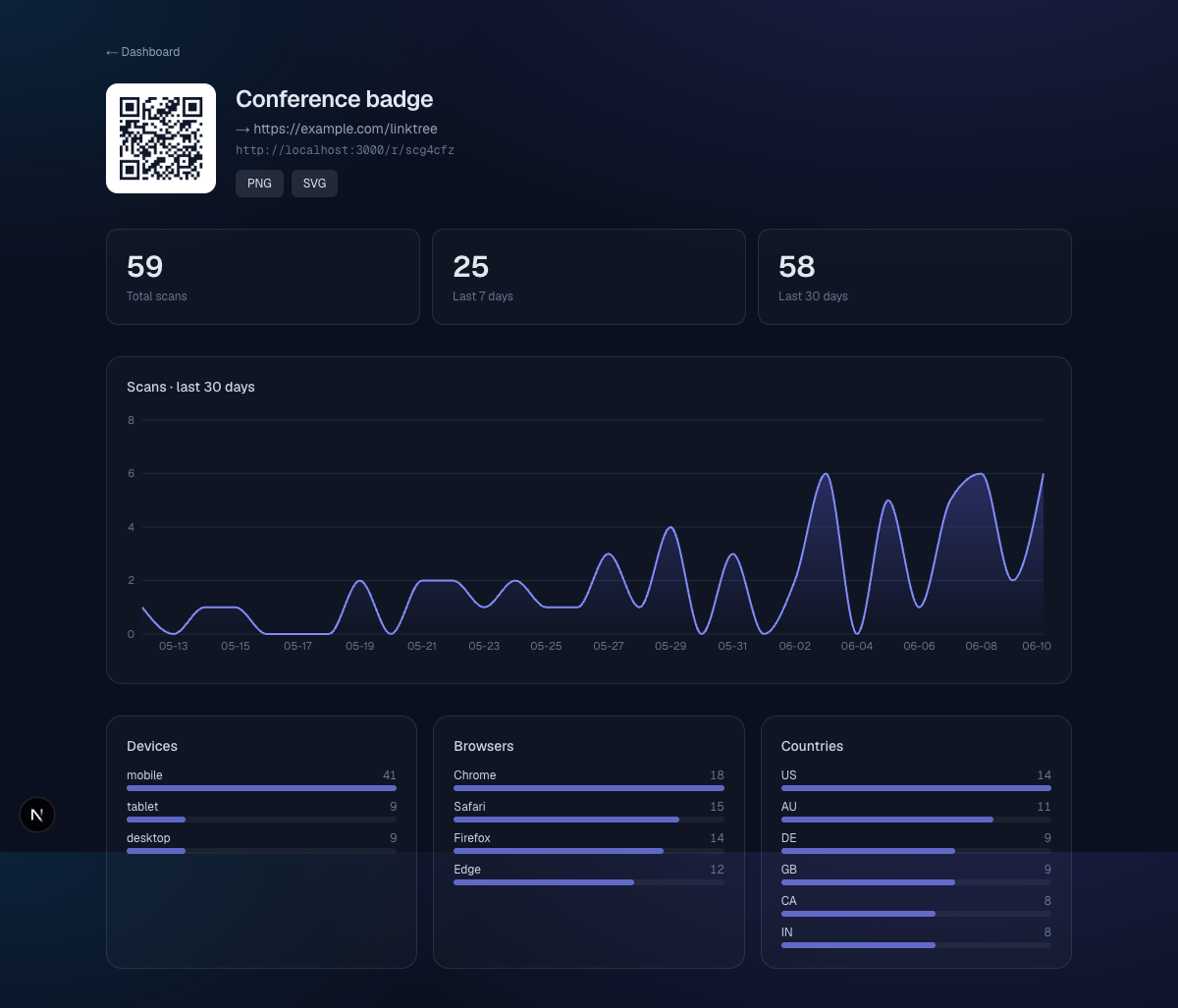Click the Firefox label

click(x=472, y=838)
